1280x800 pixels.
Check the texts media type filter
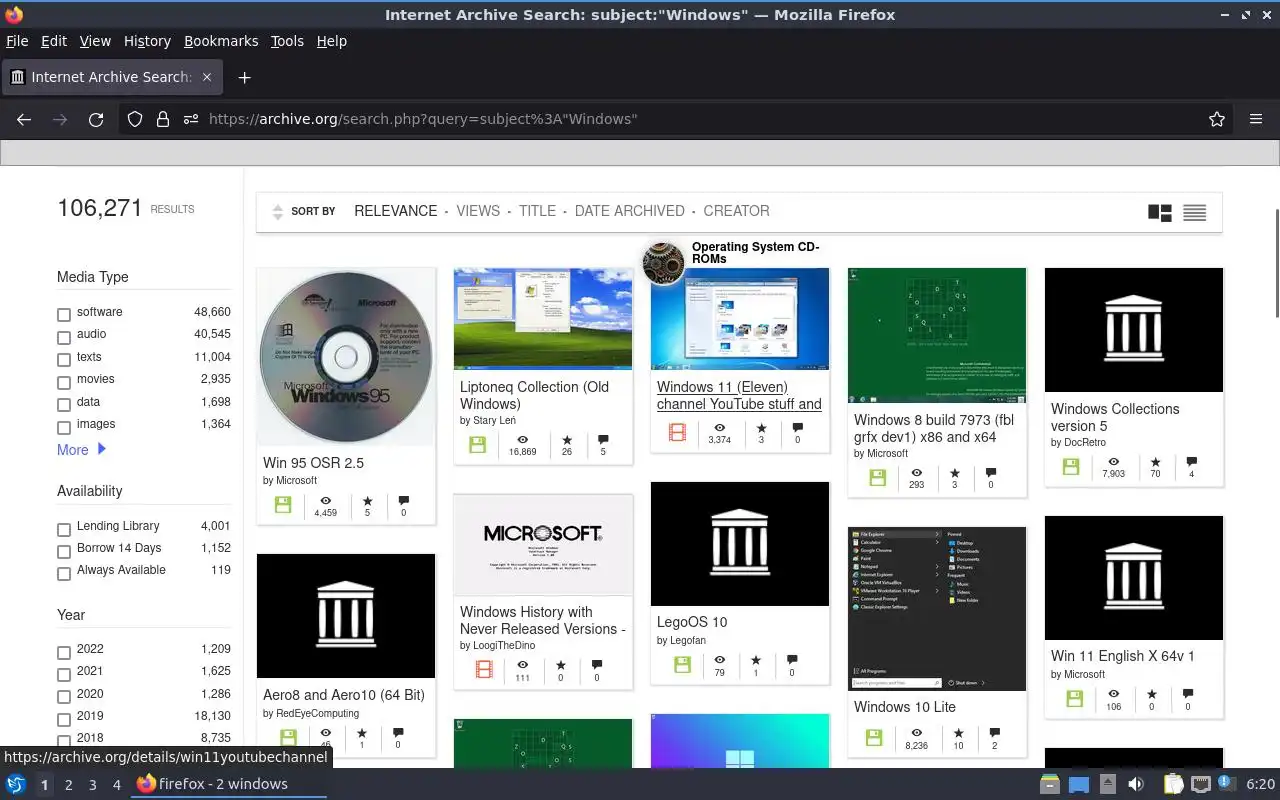pyautogui.click(x=64, y=360)
